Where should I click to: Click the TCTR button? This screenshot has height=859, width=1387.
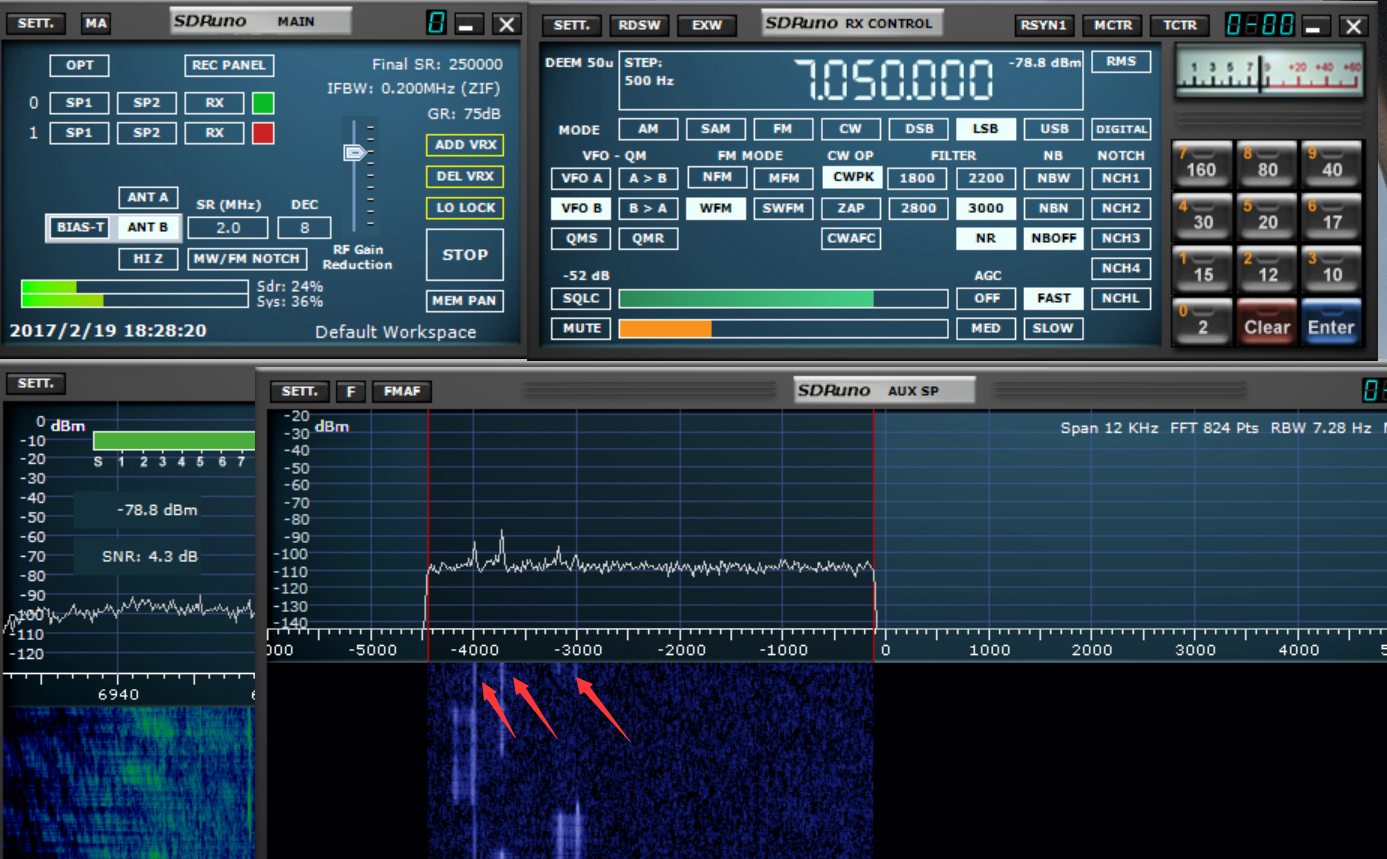coord(1180,26)
